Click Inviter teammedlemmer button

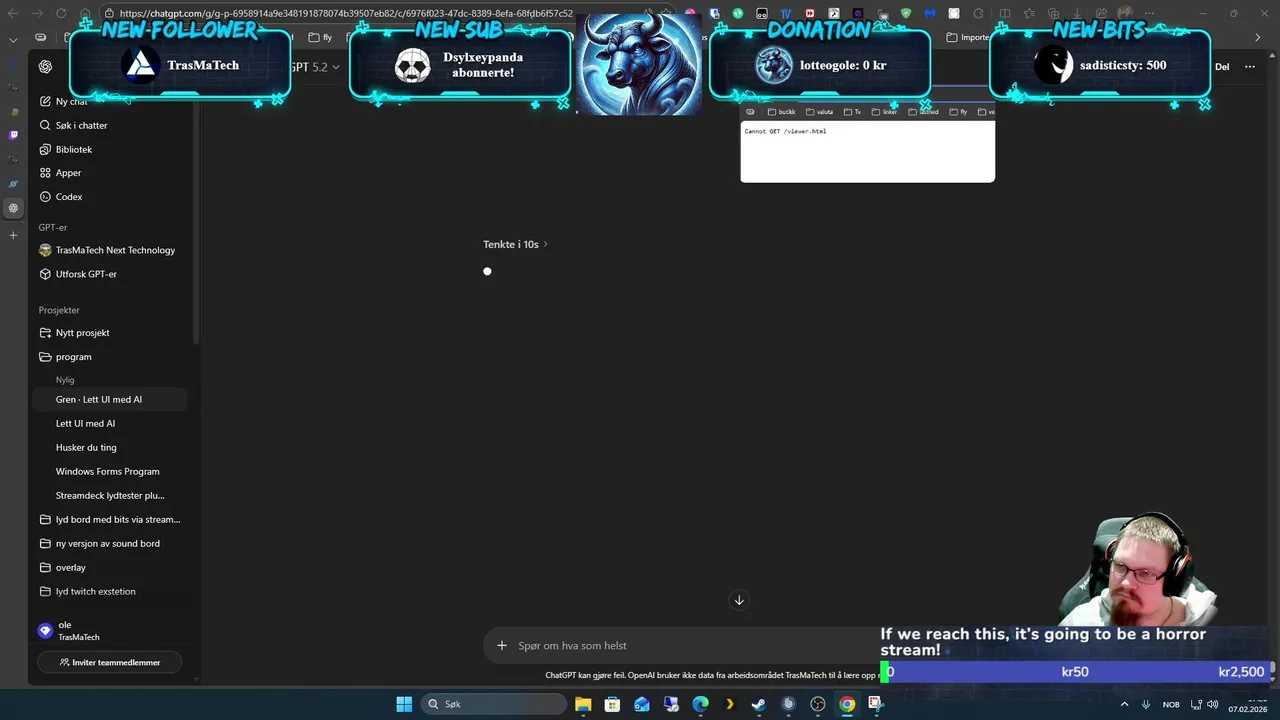click(110, 662)
